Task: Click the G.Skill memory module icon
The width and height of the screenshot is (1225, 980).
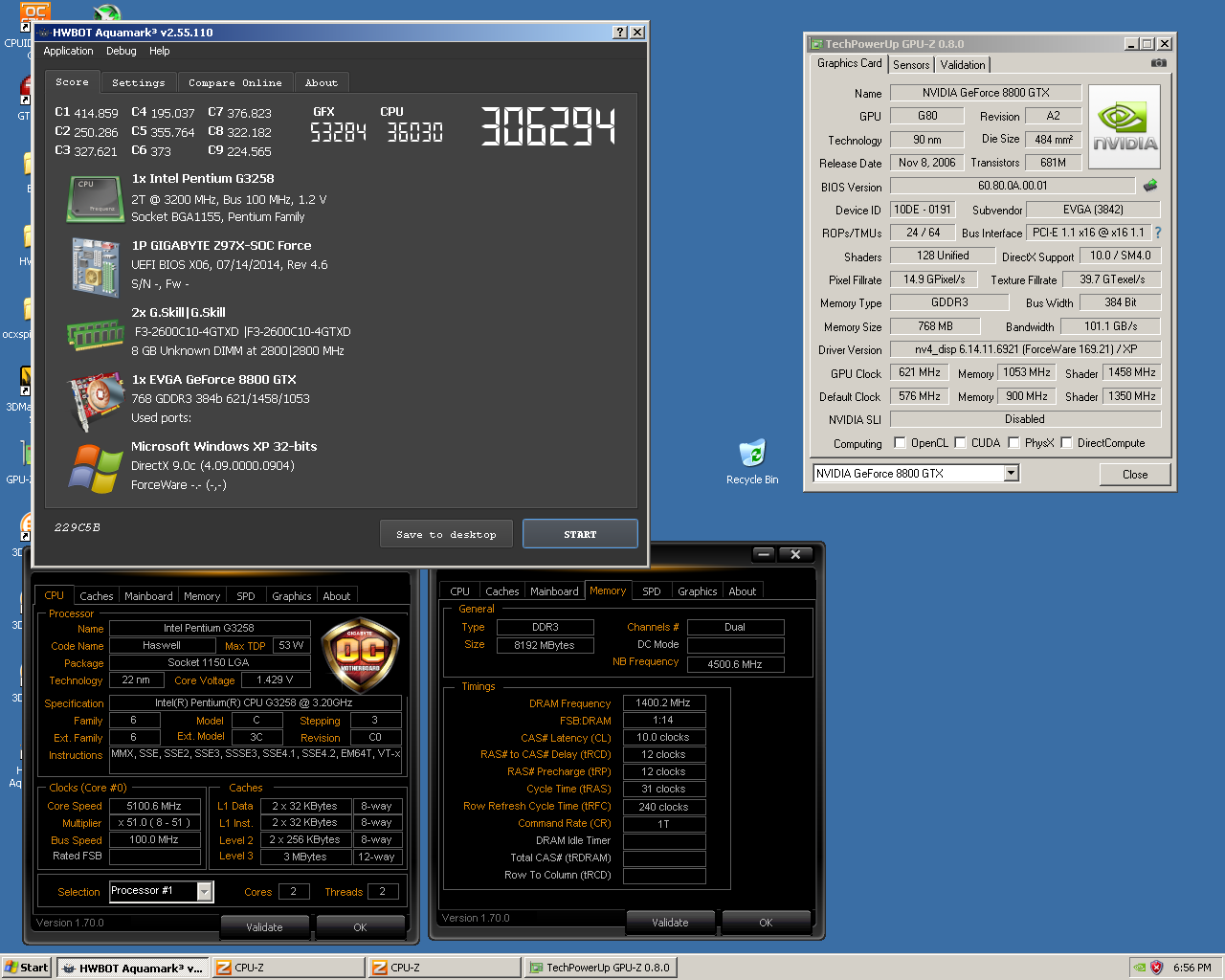Action: 95,335
